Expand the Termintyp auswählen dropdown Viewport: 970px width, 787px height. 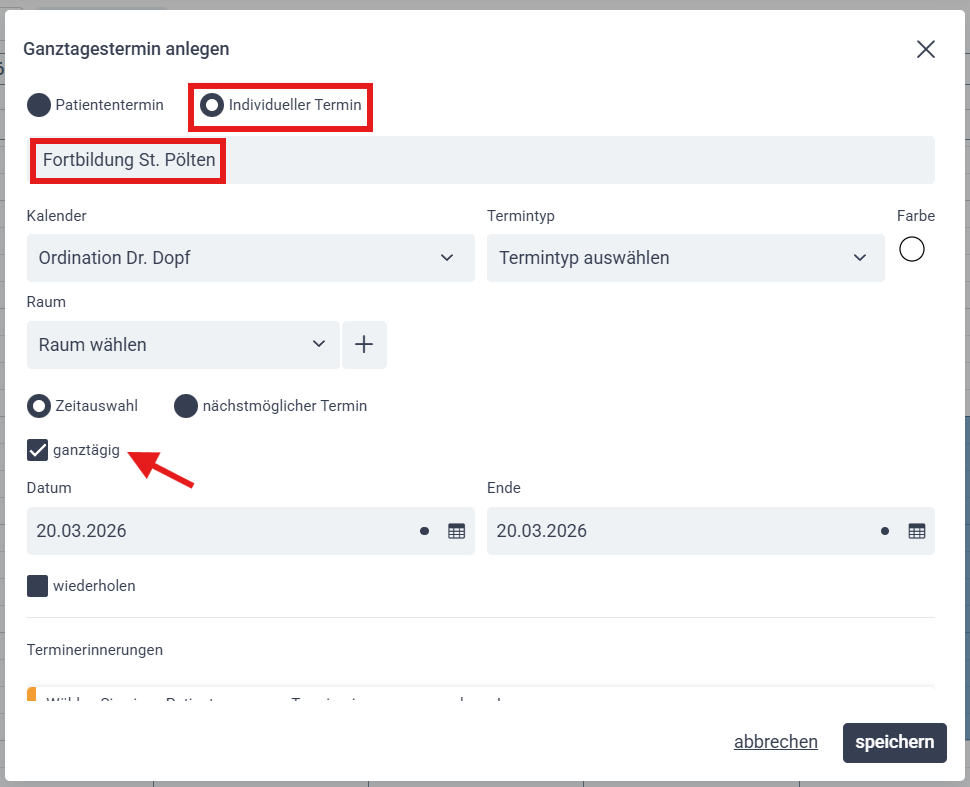685,258
